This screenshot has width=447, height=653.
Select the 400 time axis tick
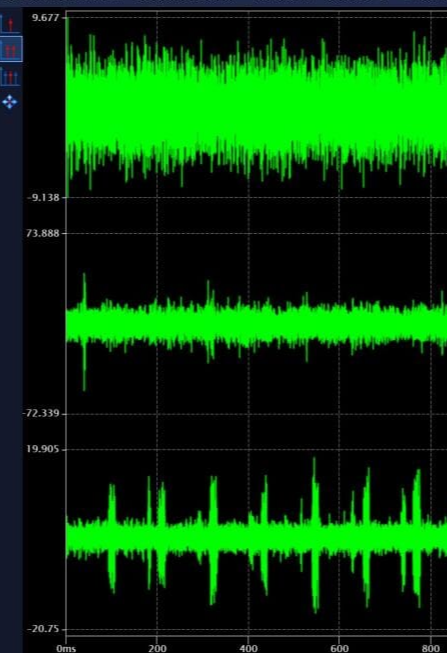coord(248,648)
